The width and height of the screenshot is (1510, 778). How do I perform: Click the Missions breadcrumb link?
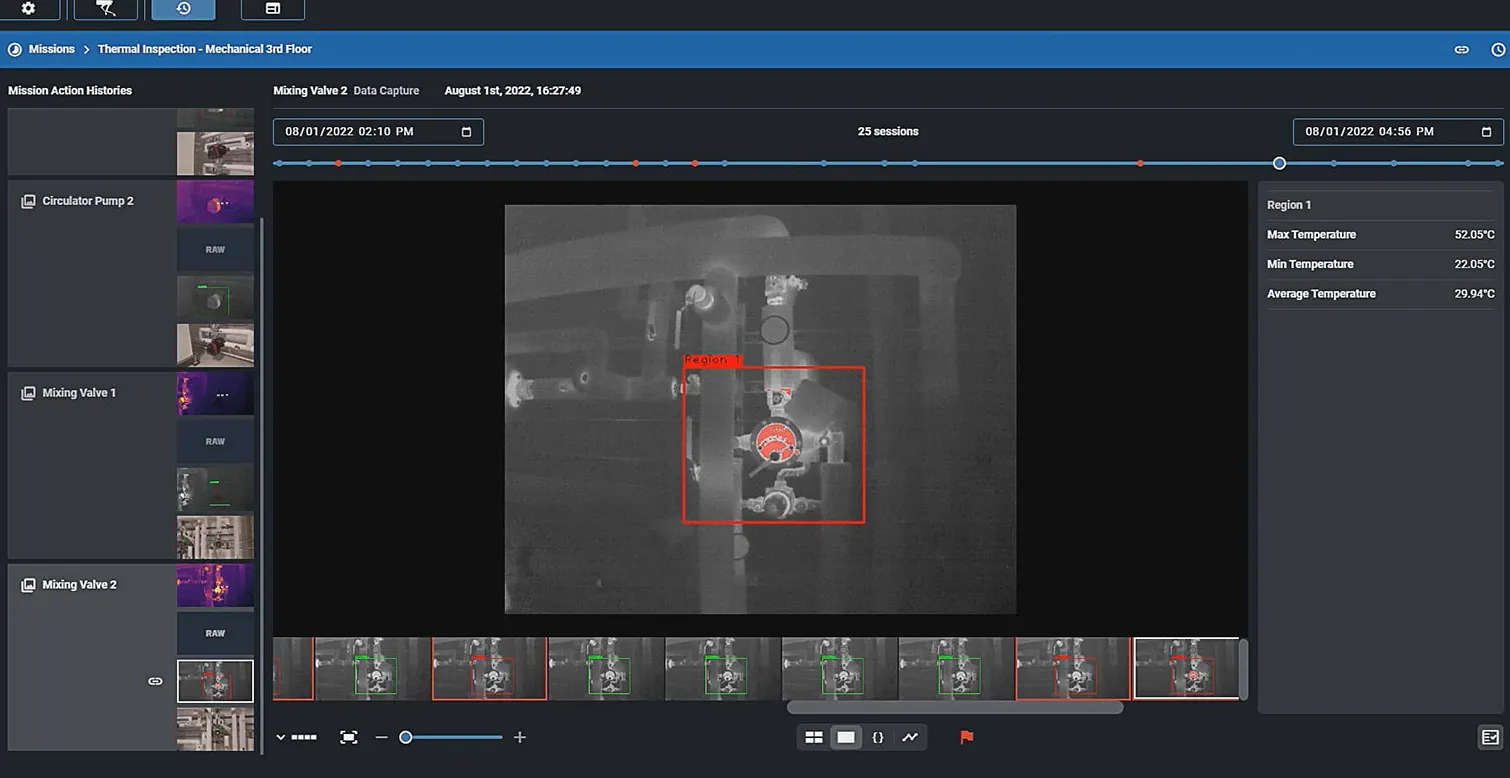point(51,49)
